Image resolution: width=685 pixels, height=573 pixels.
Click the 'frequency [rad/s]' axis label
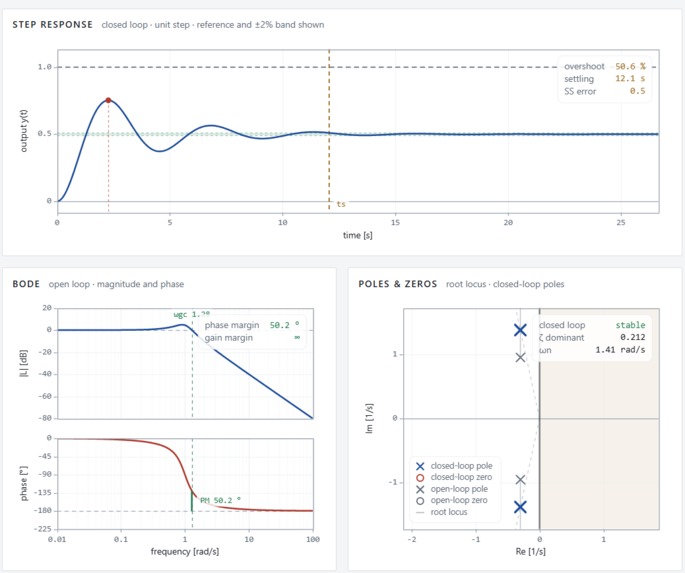[x=185, y=552]
